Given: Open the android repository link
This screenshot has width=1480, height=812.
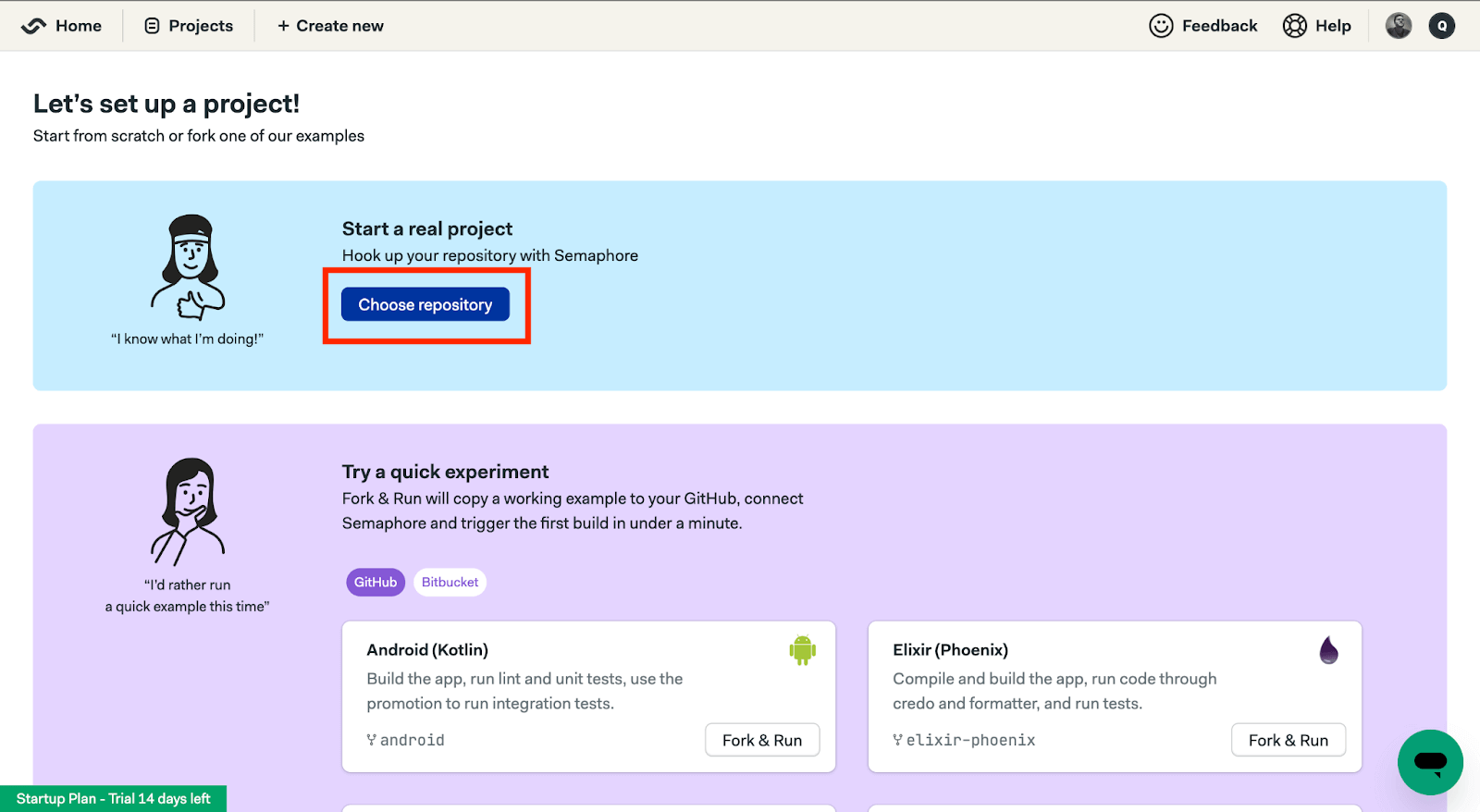Looking at the screenshot, I should click(412, 740).
